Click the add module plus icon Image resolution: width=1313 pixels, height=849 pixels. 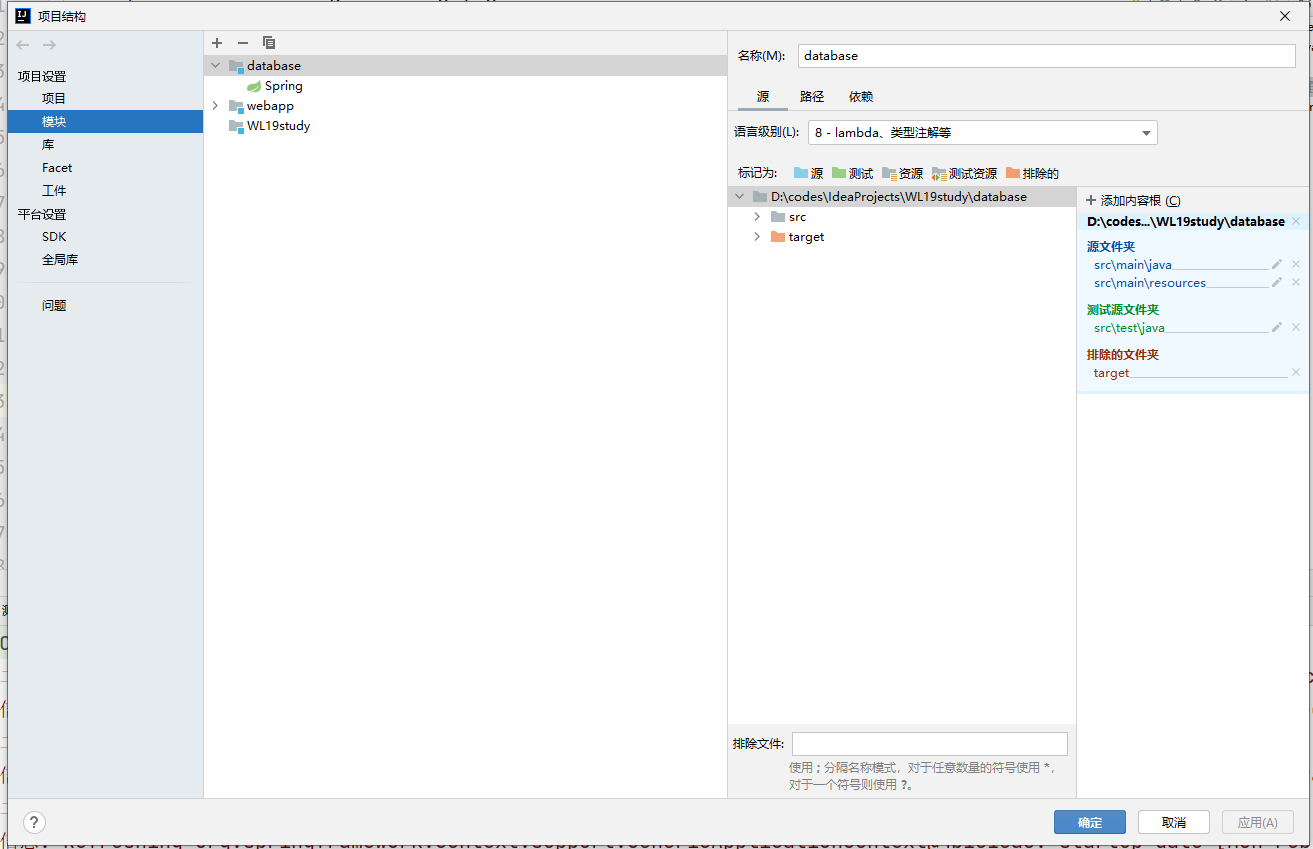(x=217, y=43)
